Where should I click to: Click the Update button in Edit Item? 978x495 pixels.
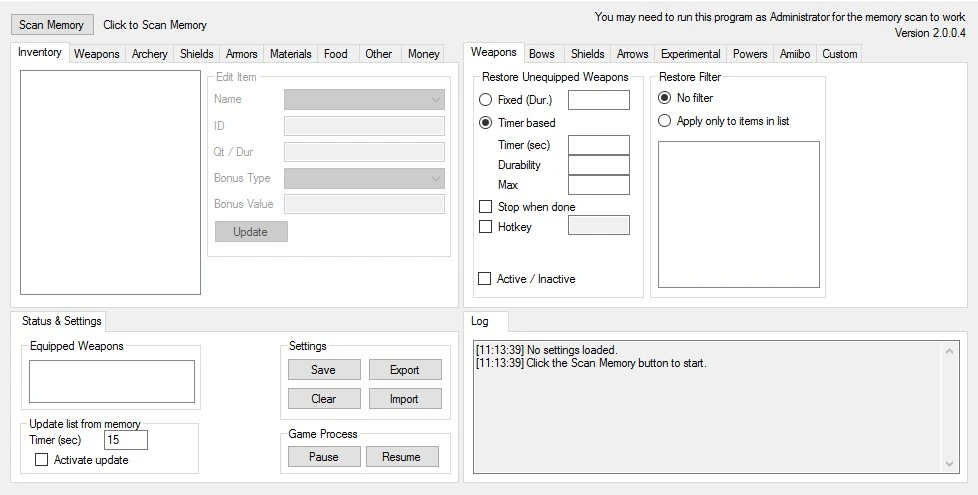(x=251, y=232)
